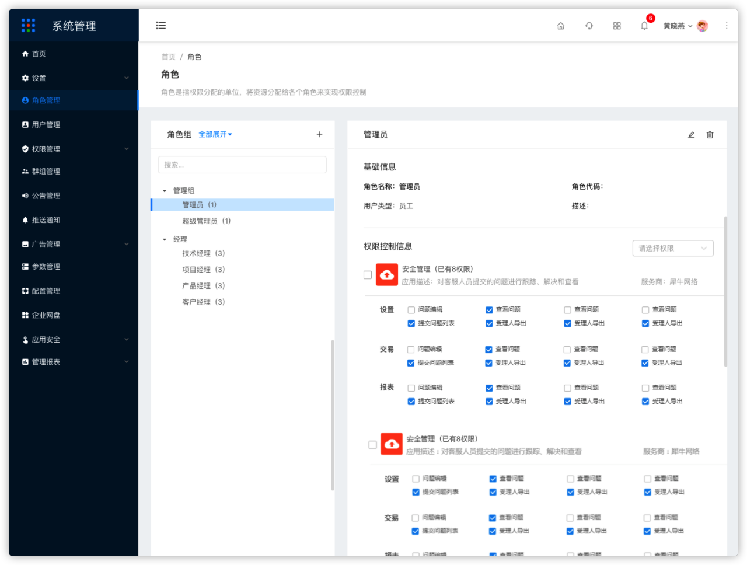
Task: Check 问题编辑 in the upper 报表 row
Action: 411,388
